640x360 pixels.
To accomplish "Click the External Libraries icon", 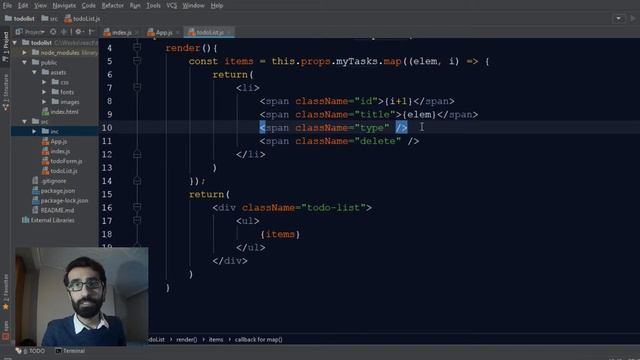I will [x=25, y=220].
